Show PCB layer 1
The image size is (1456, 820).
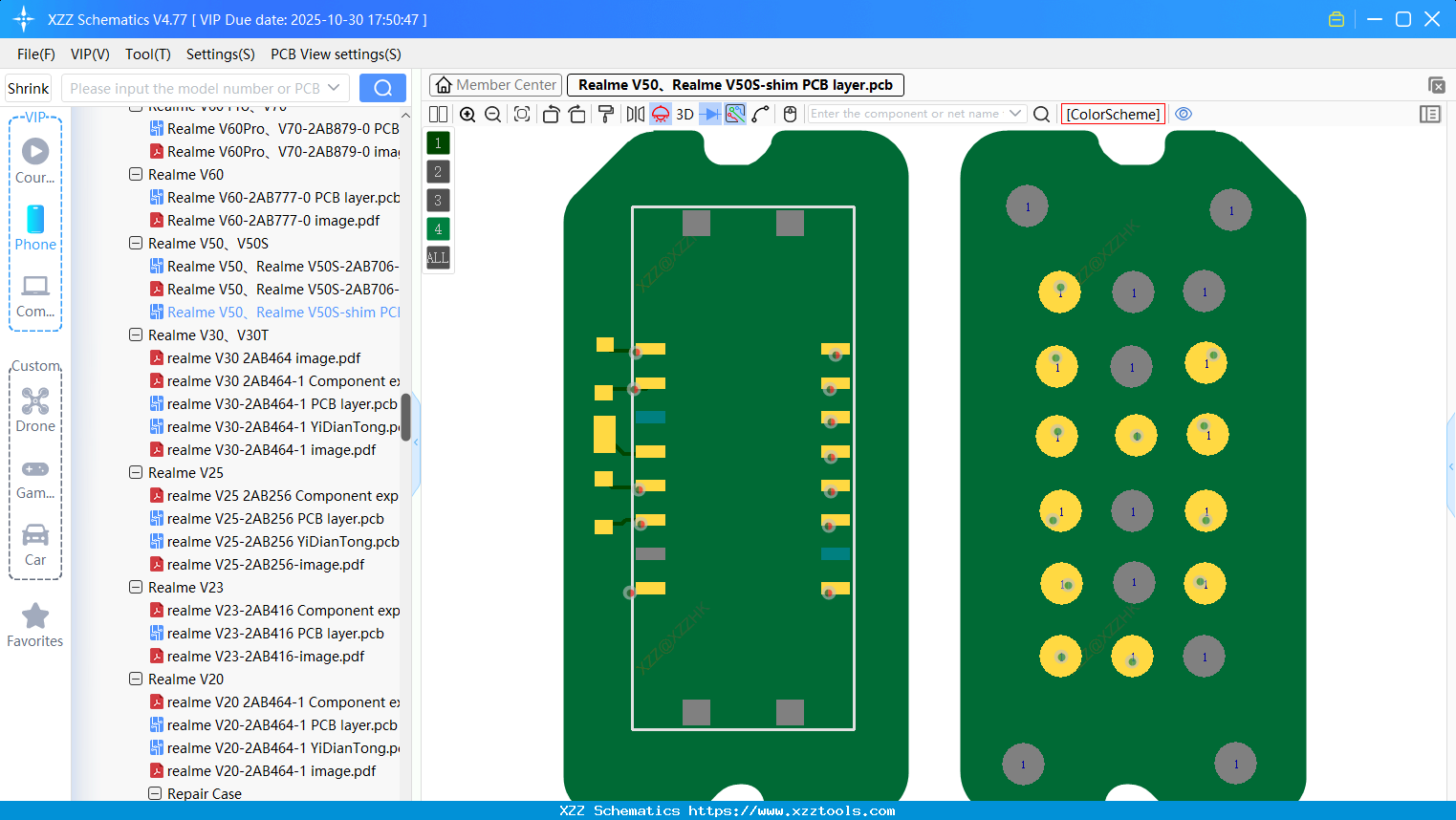coord(438,143)
